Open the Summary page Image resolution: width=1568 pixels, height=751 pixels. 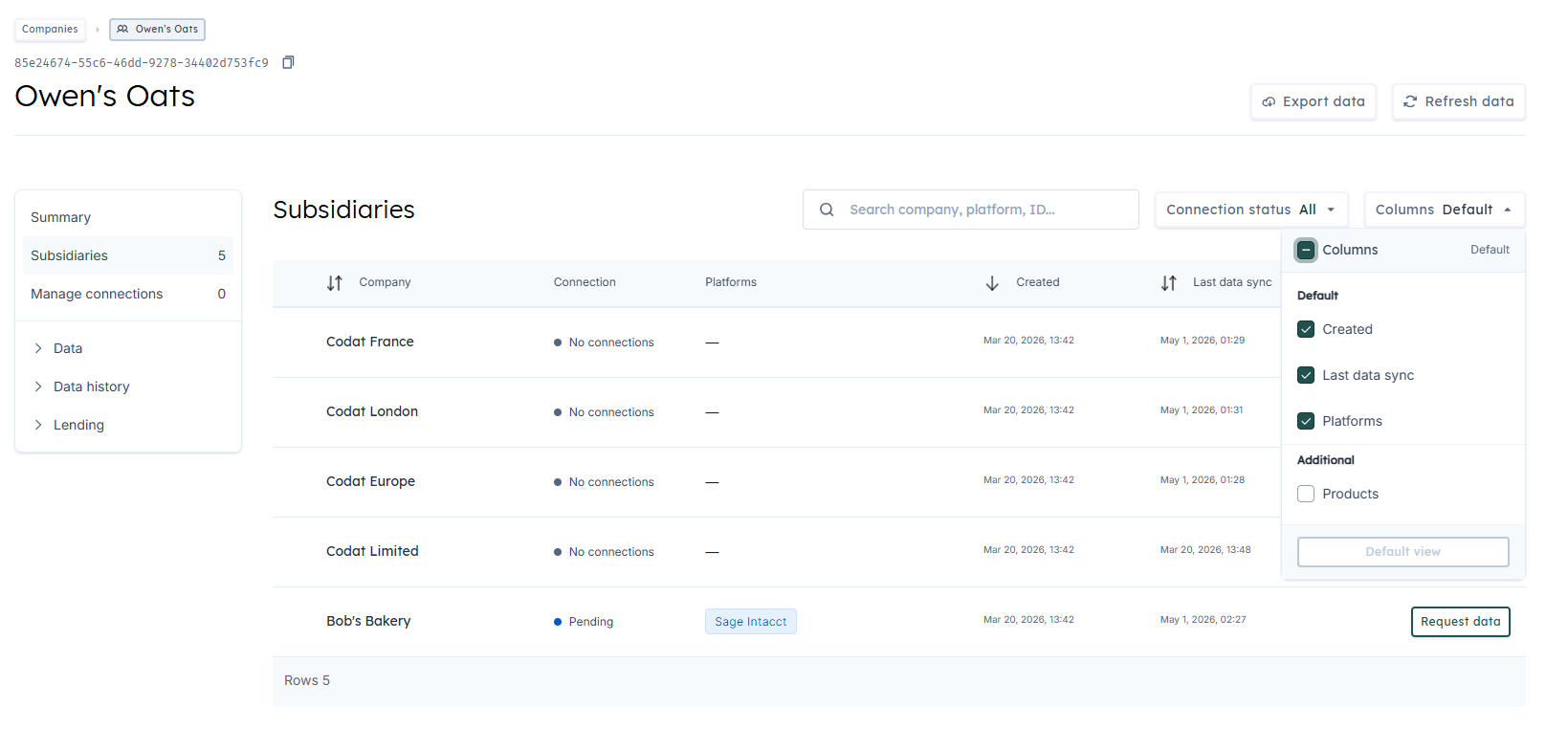128,217
